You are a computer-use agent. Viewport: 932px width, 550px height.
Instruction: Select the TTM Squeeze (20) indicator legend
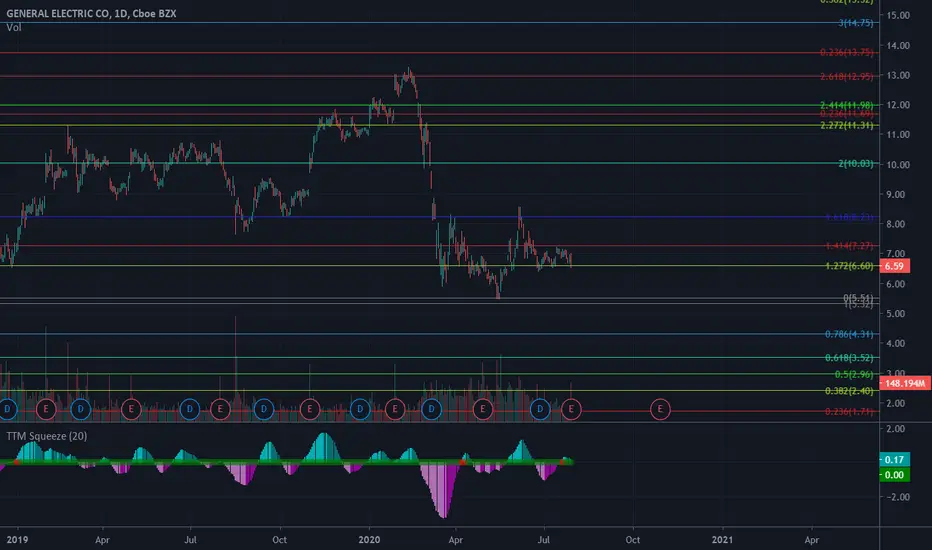pyautogui.click(x=46, y=436)
